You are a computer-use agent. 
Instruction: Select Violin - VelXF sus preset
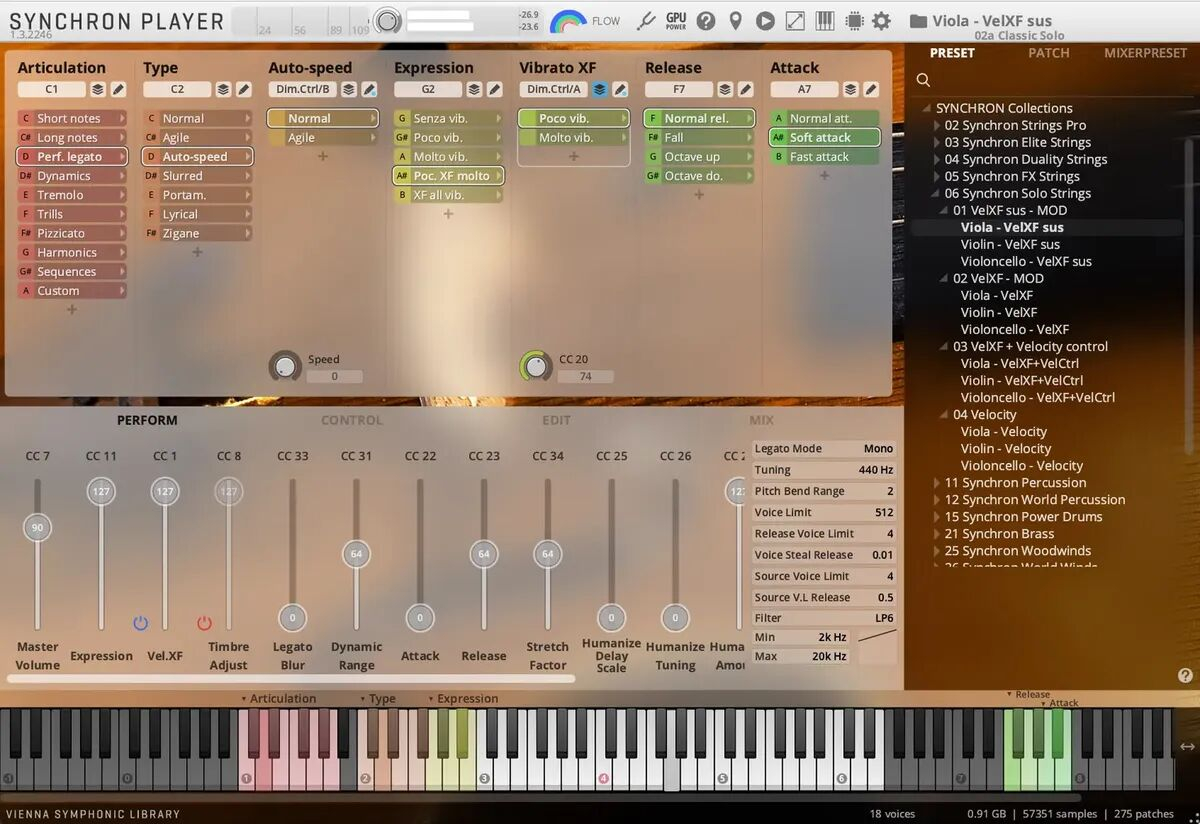click(x=1010, y=244)
